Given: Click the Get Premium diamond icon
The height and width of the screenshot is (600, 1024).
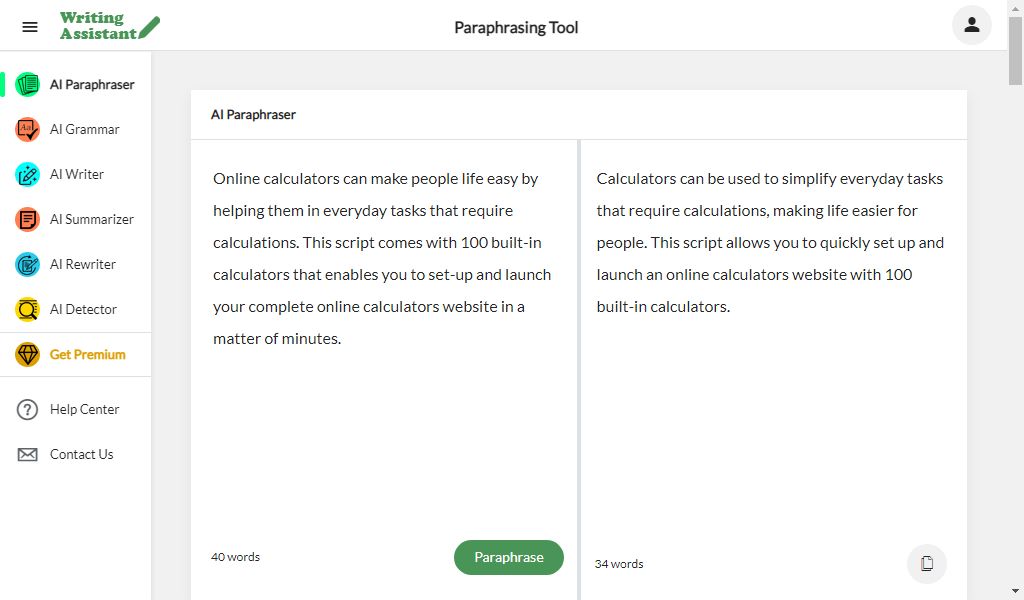Looking at the screenshot, I should pos(28,355).
